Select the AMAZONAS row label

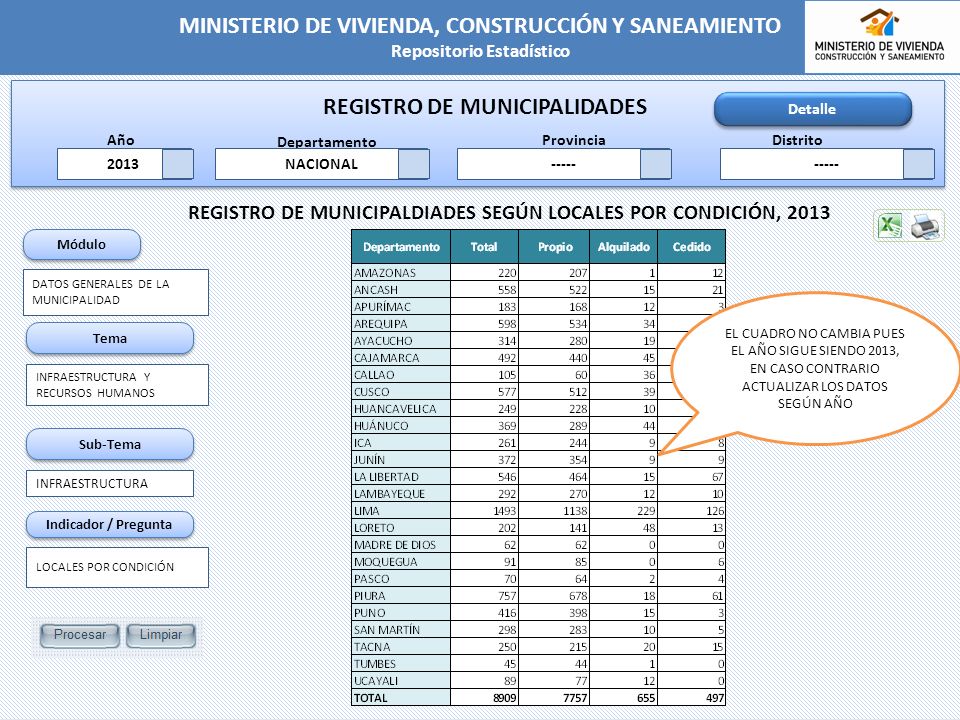401,272
